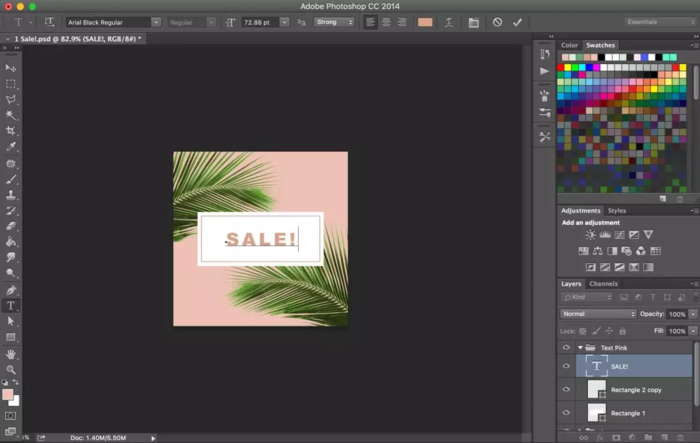Screen dimensions: 700x443
Task: Collapse the Text Pink layer group
Action: 580,347
